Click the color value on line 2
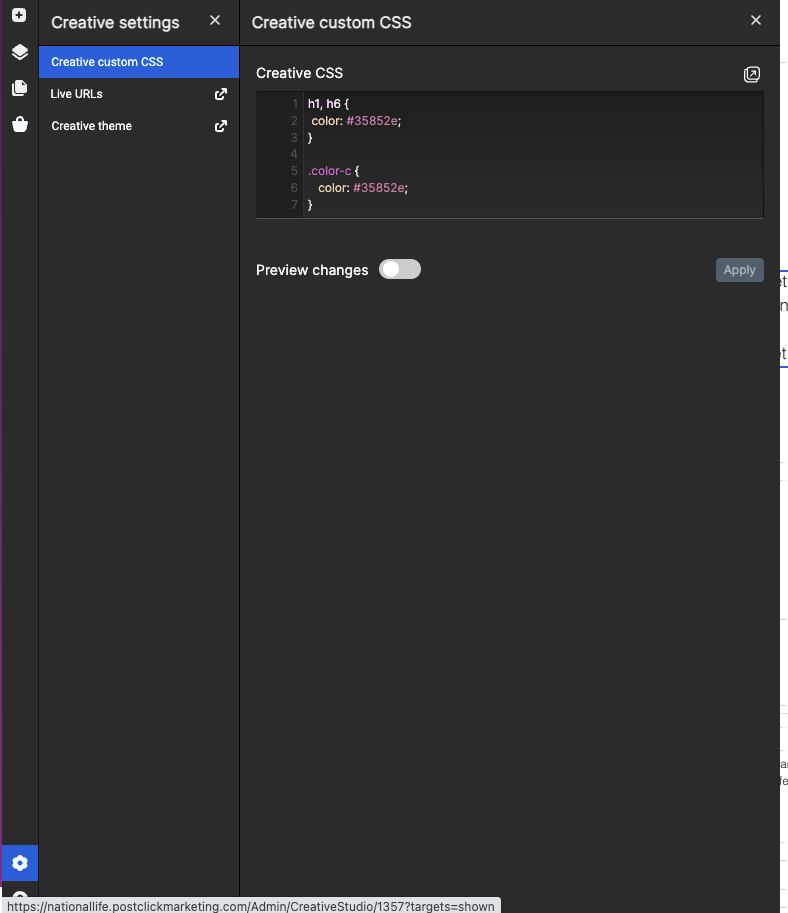The width and height of the screenshot is (788, 913). [372, 121]
